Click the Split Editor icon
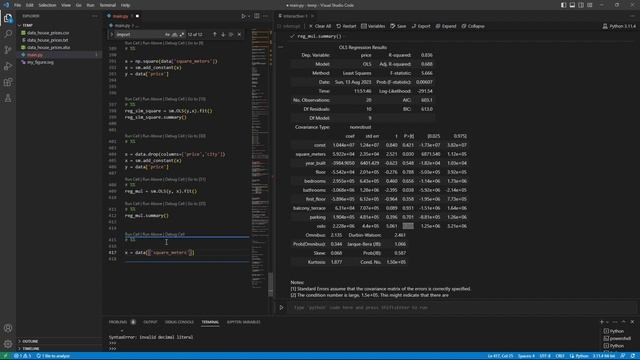 point(257,16)
